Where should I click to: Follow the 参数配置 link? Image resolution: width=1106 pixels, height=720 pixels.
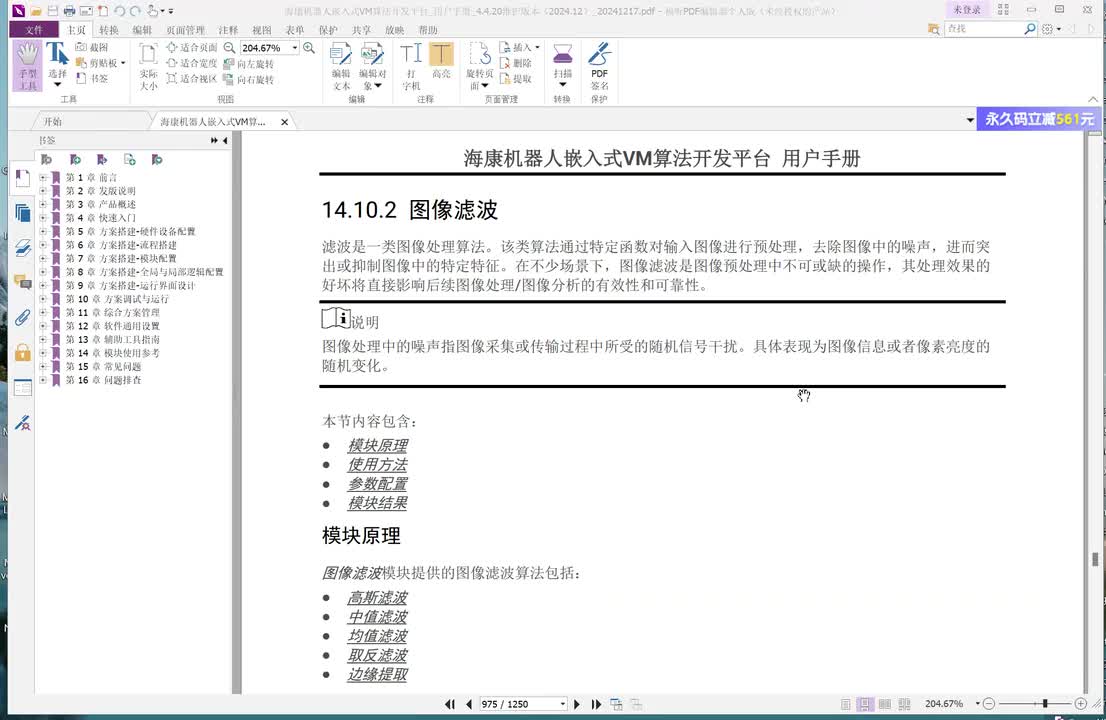coord(377,484)
